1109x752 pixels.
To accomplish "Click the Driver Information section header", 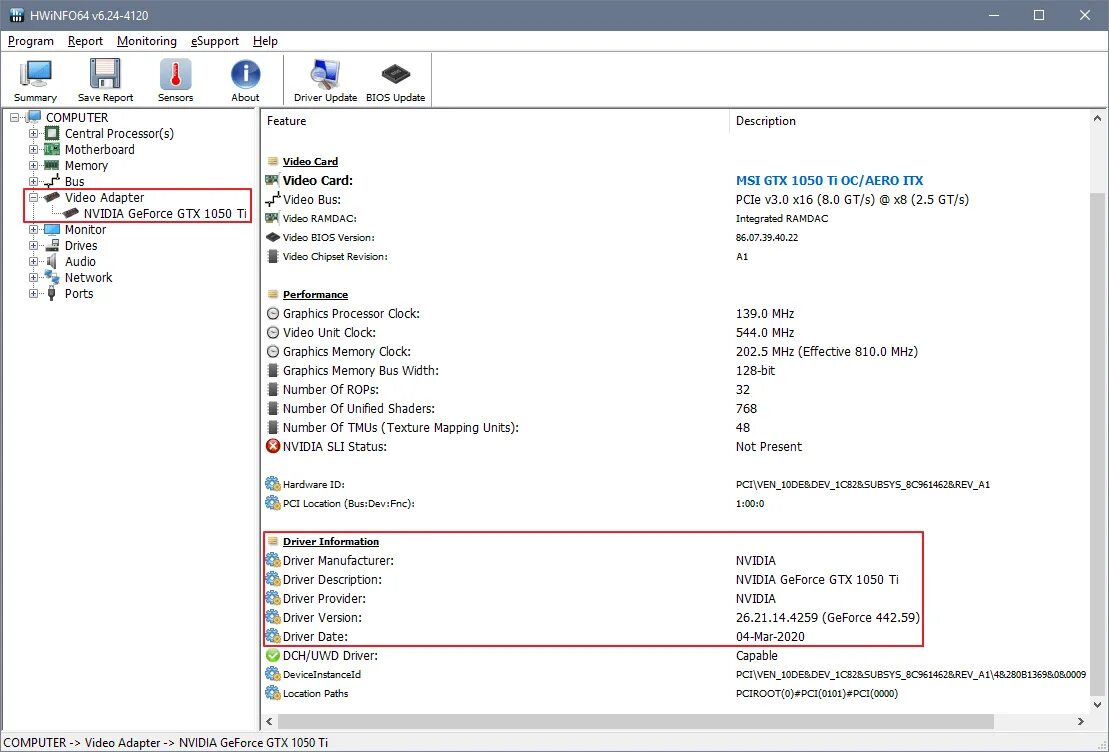I will coord(331,541).
